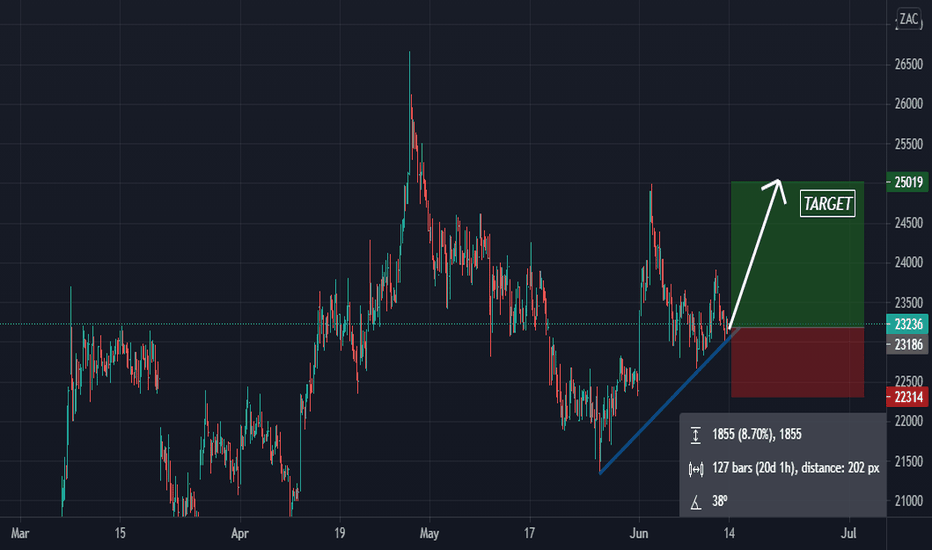The width and height of the screenshot is (932, 550).
Task: Select the red stop-loss zone of position
Action: (x=797, y=362)
